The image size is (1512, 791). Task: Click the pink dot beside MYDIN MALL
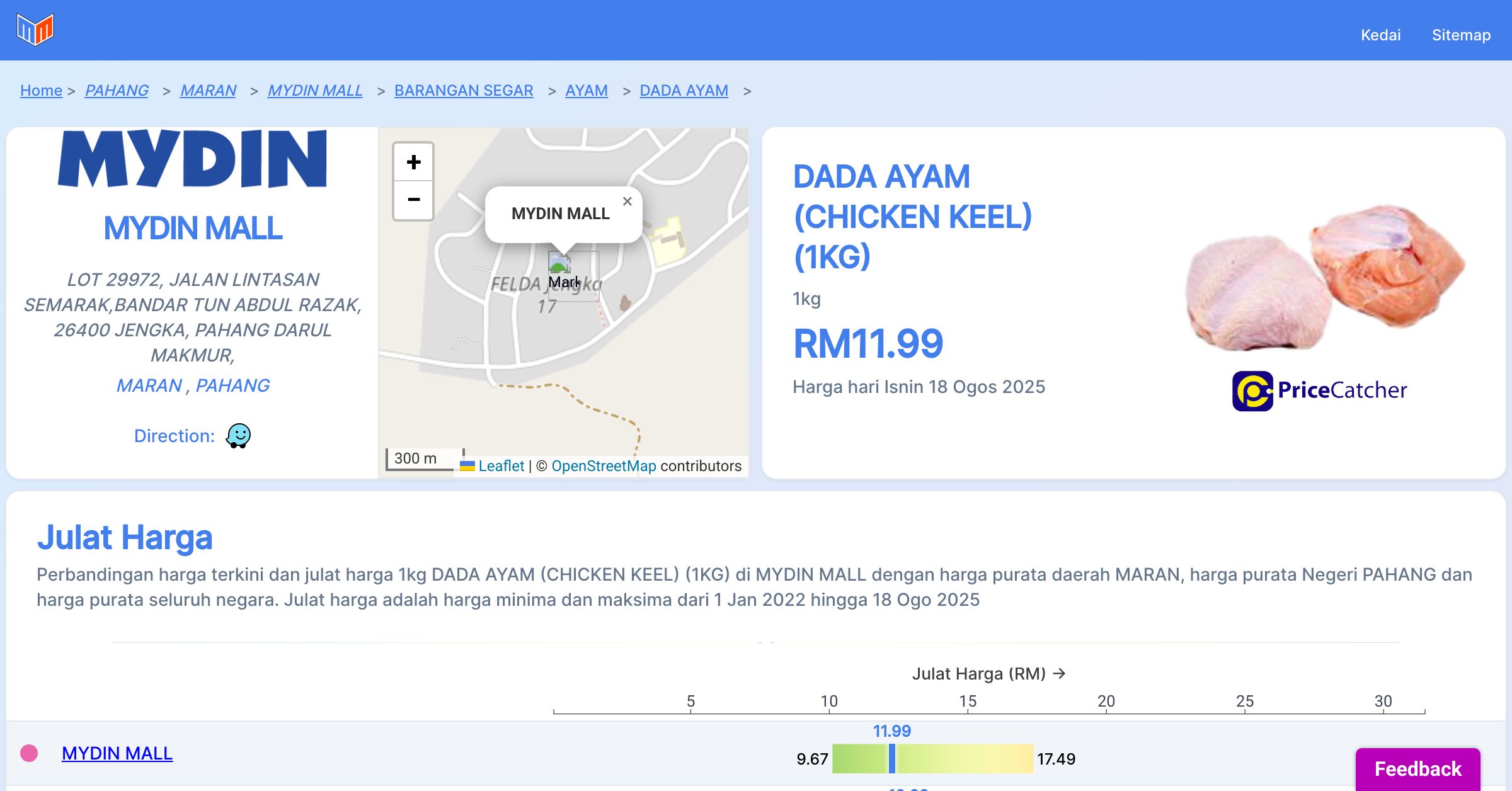29,753
